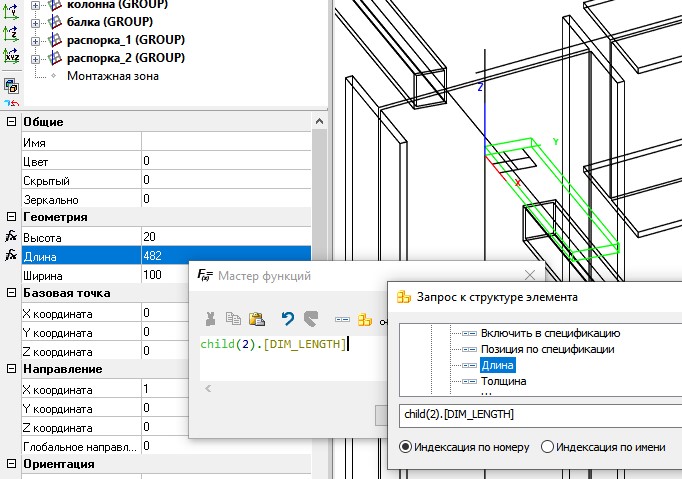Image resolution: width=682 pixels, height=479 pixels.
Task: Select Толщина in the element structure tree
Action: (x=503, y=381)
